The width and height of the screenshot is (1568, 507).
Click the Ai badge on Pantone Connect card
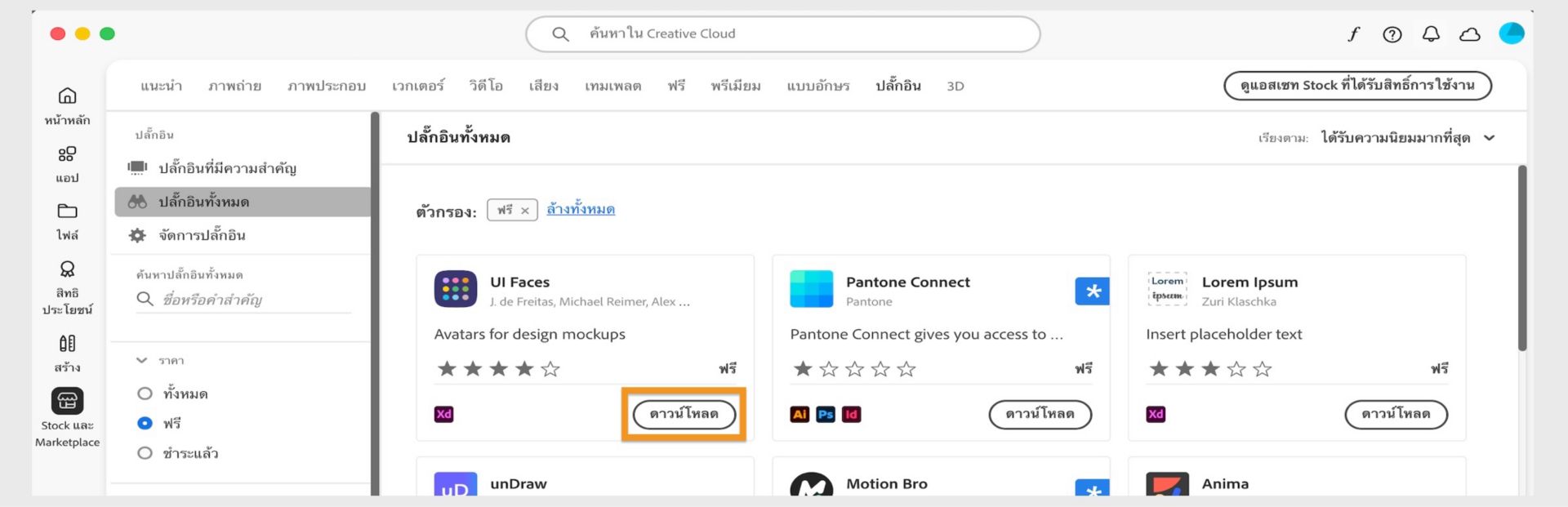click(800, 414)
